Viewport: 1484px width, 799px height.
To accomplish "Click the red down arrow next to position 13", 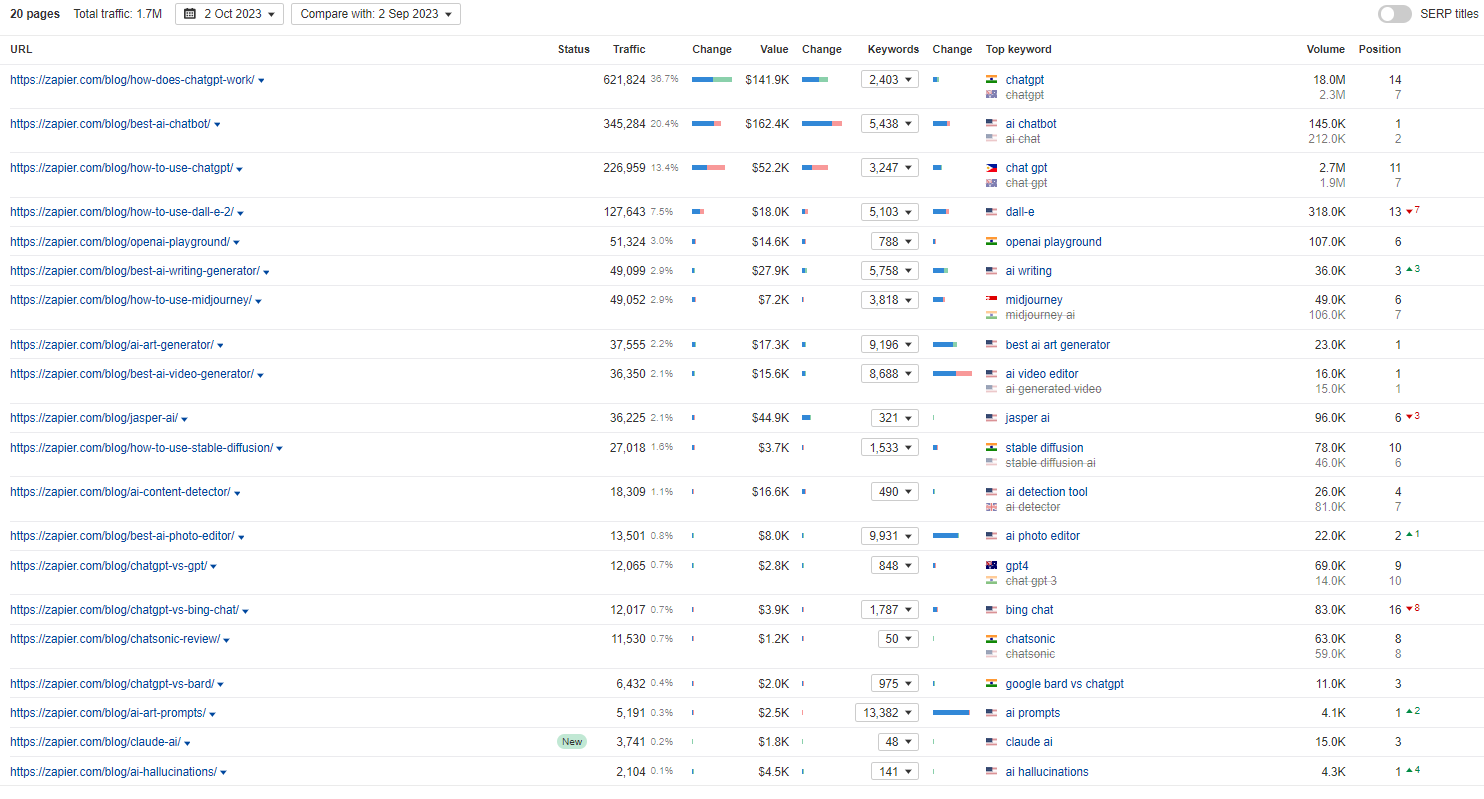I will pos(1409,211).
